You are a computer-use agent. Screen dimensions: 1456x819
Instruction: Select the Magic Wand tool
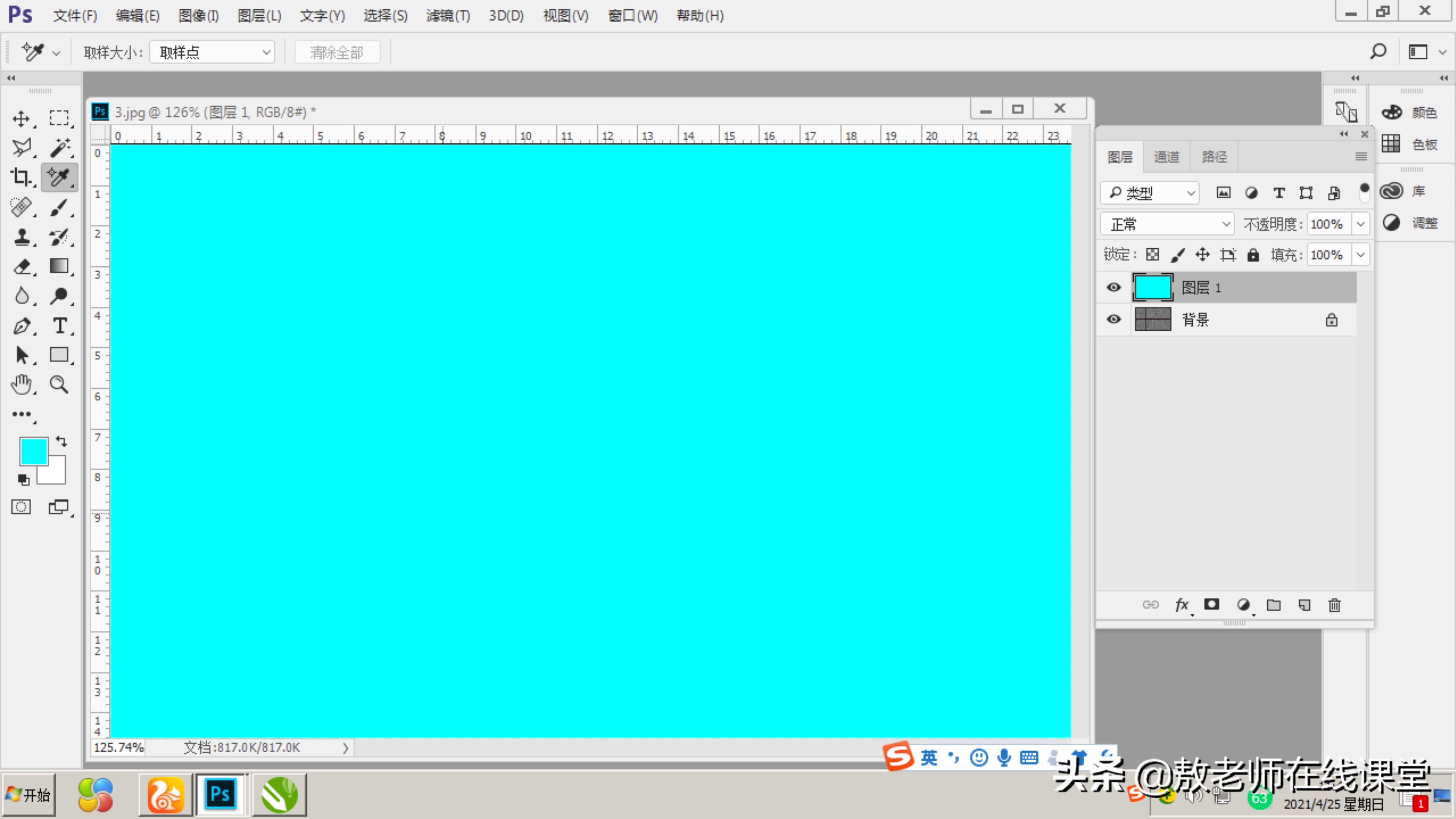59,147
